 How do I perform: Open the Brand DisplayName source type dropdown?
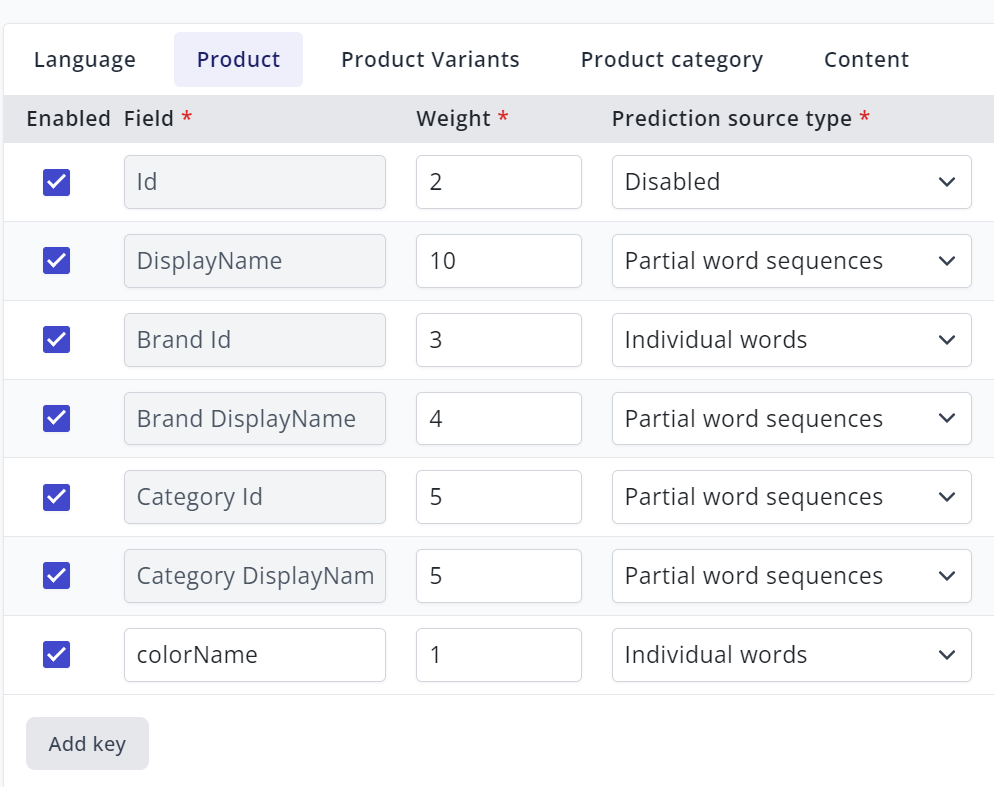click(790, 418)
